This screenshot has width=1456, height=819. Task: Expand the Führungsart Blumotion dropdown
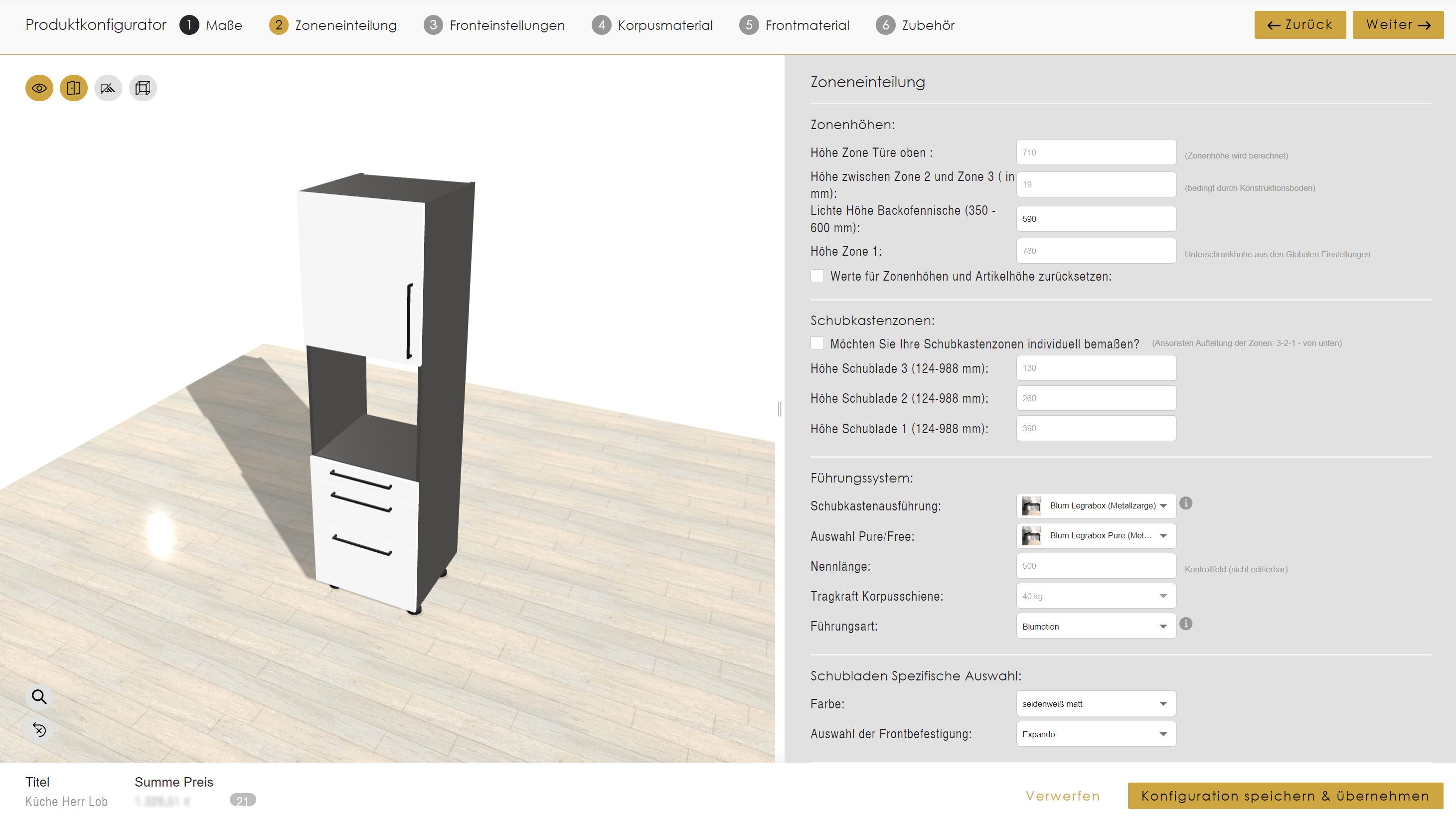pos(1096,626)
